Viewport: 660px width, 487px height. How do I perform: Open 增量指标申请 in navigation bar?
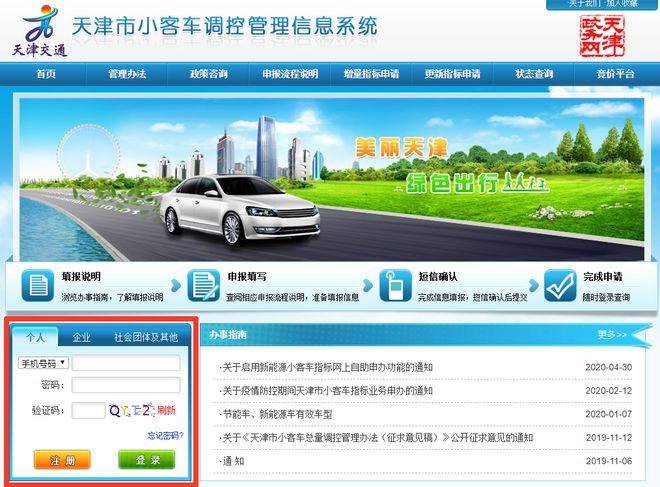tap(371, 74)
